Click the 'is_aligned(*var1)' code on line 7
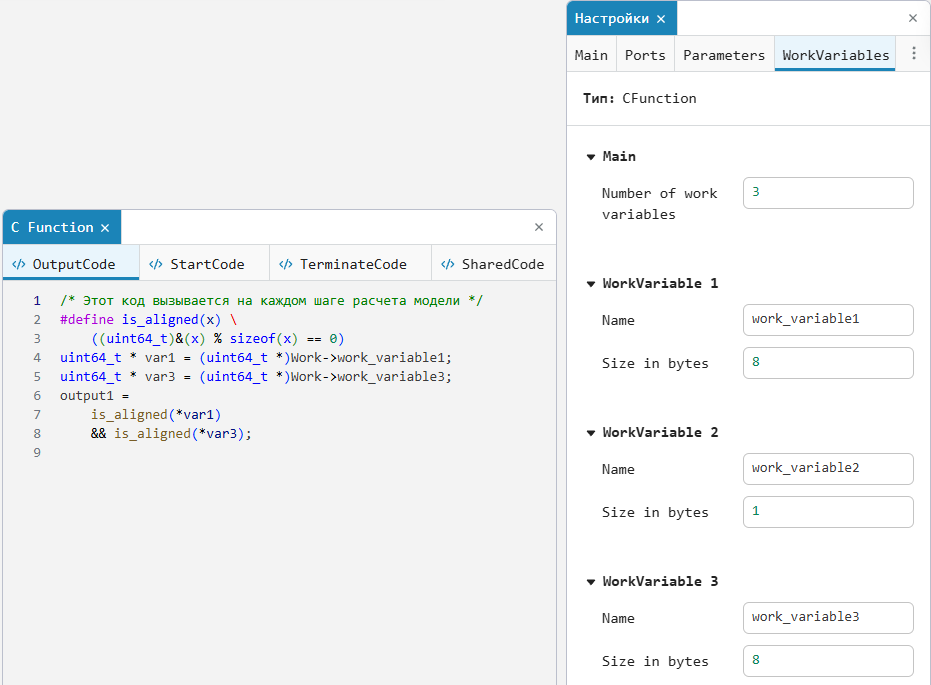 click(x=156, y=414)
